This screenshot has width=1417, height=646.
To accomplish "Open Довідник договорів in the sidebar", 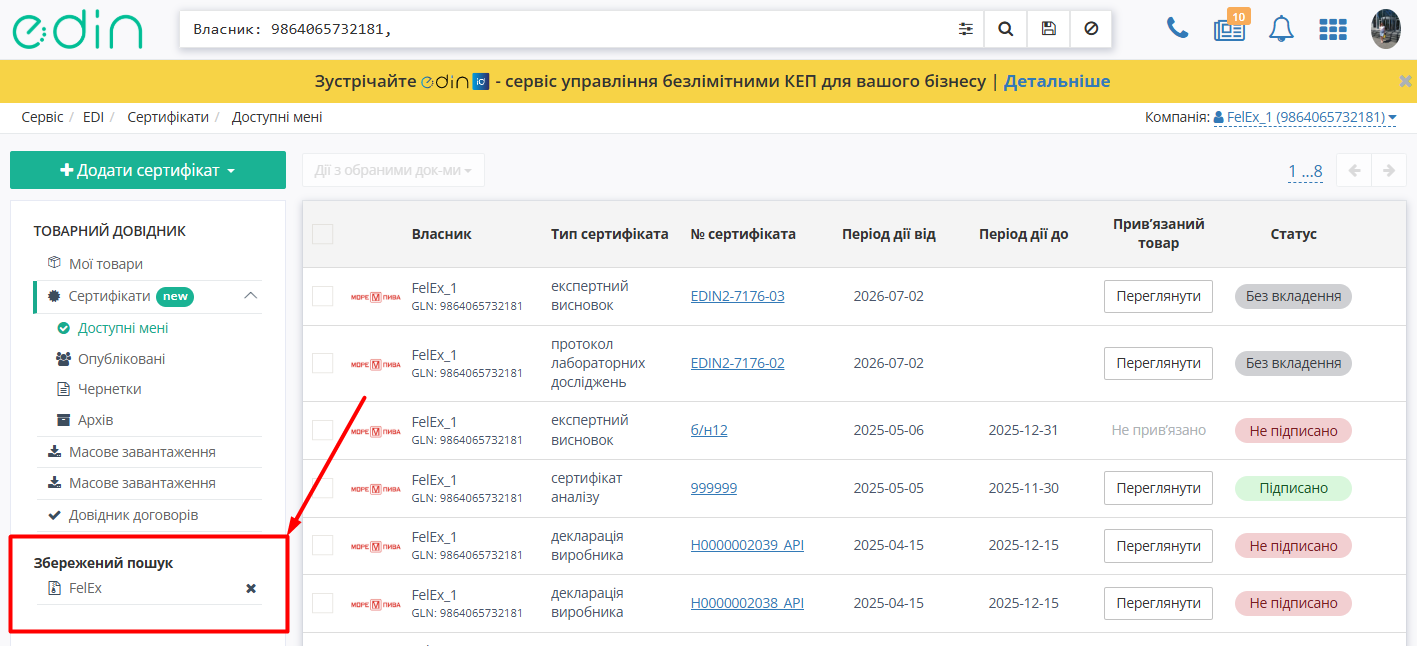I will [133, 515].
